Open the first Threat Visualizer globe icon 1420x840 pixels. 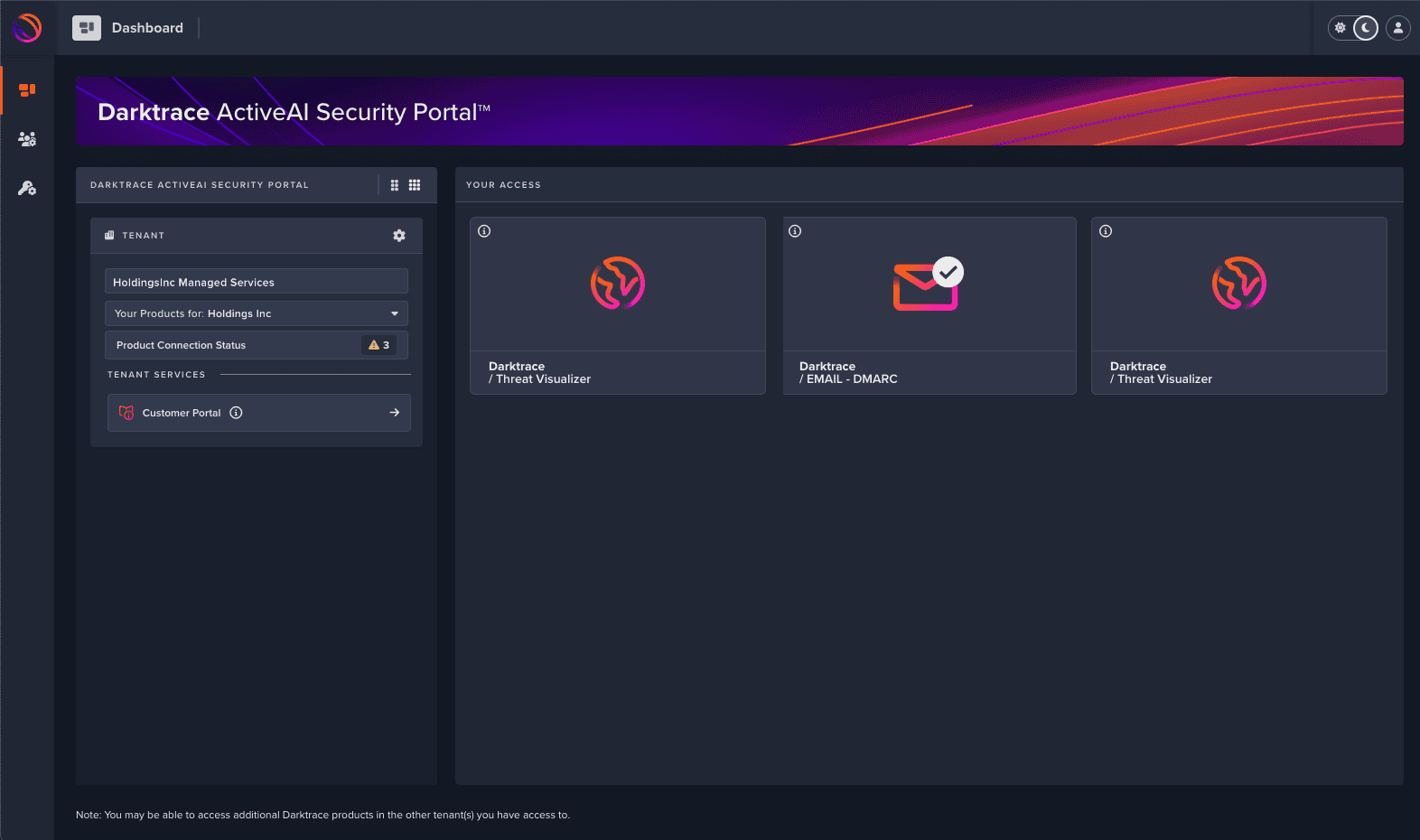[x=618, y=283]
